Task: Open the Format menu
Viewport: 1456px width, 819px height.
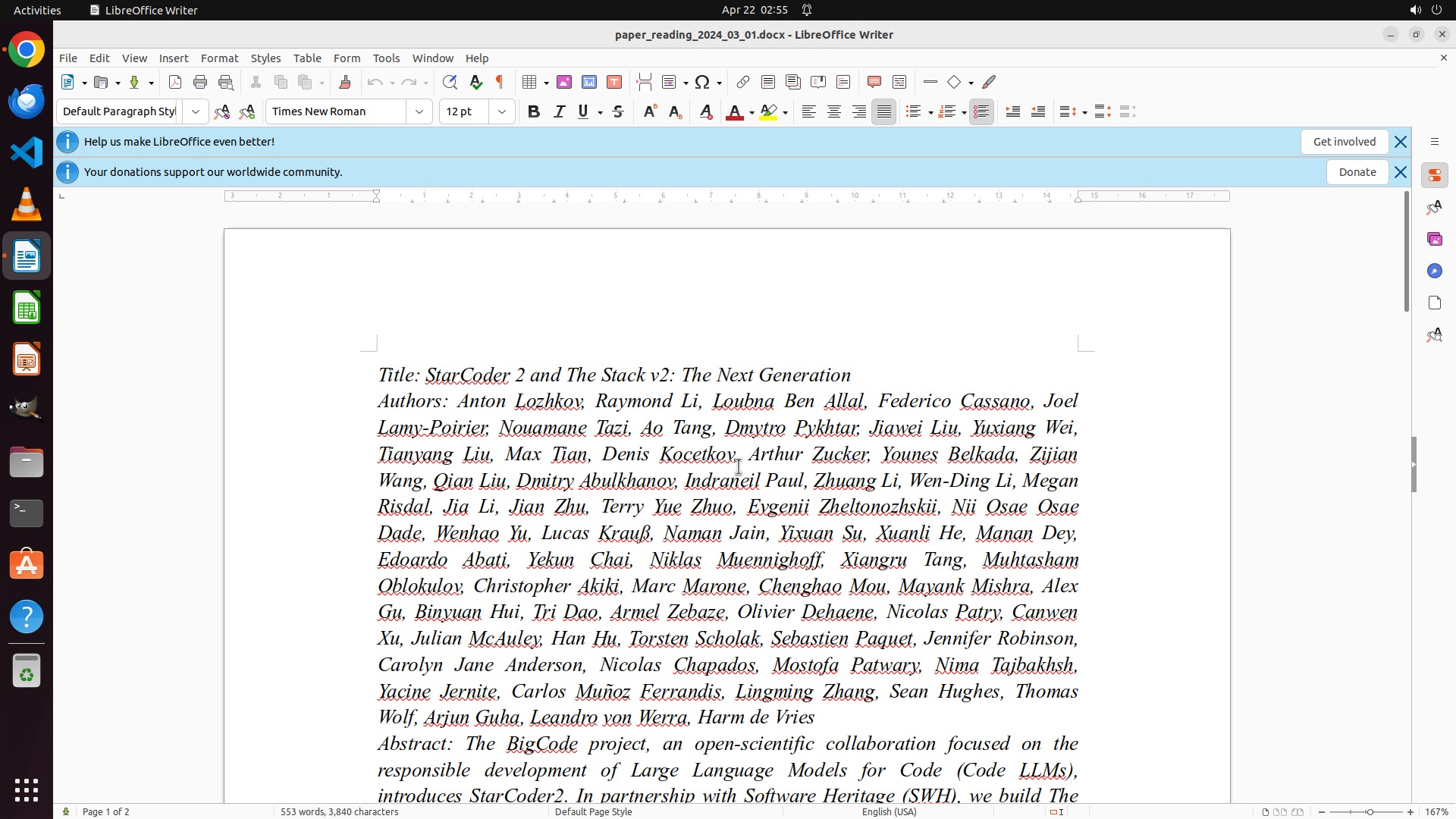Action: pos(219,58)
